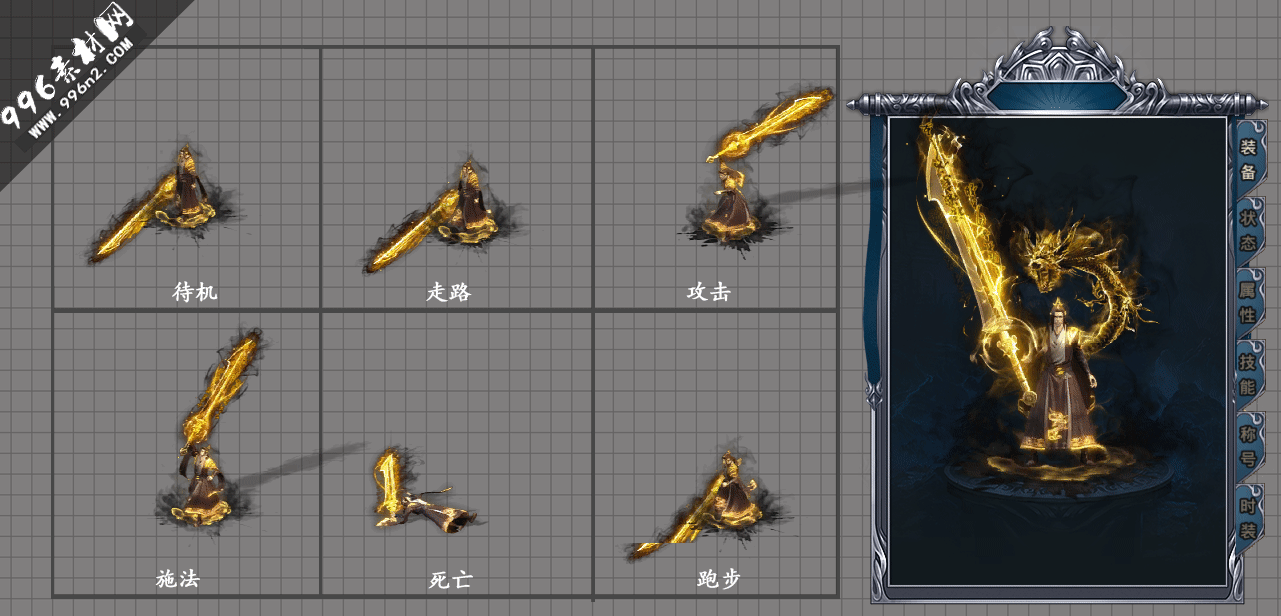Open the 装备 equipment tab
The height and width of the screenshot is (616, 1281).
coord(1248,157)
